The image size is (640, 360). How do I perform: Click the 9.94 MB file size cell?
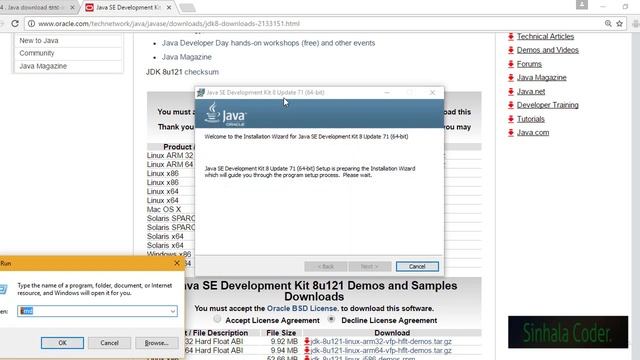[284, 350]
